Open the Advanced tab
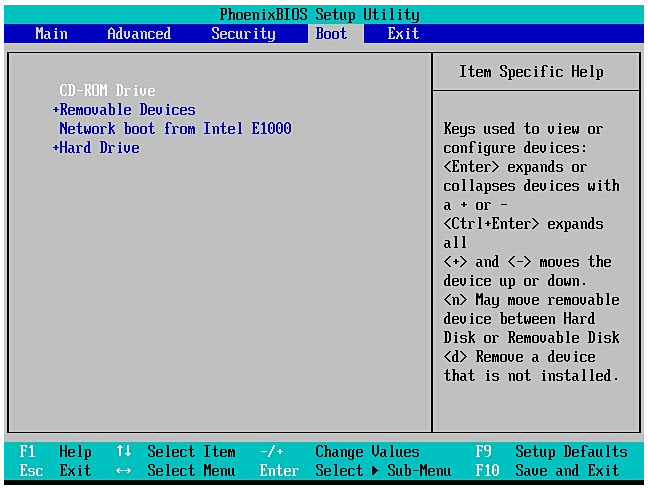The image size is (648, 489). coord(139,34)
